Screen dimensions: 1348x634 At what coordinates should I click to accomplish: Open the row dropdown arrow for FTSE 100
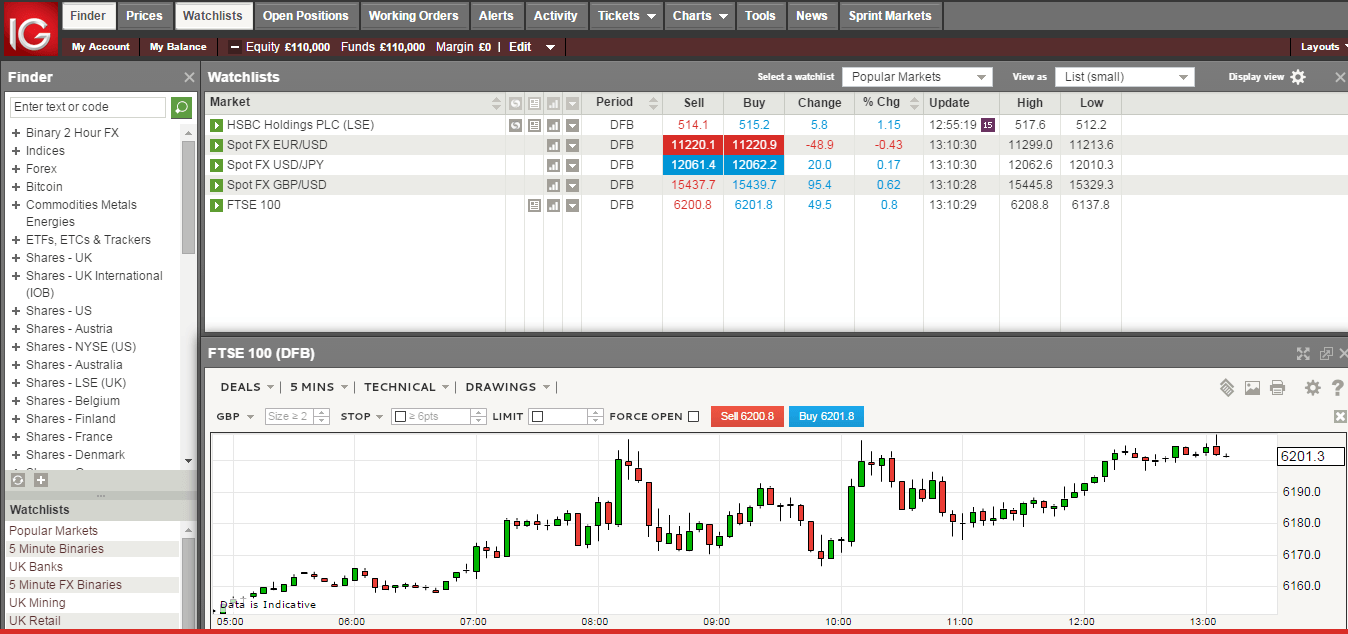[x=572, y=205]
